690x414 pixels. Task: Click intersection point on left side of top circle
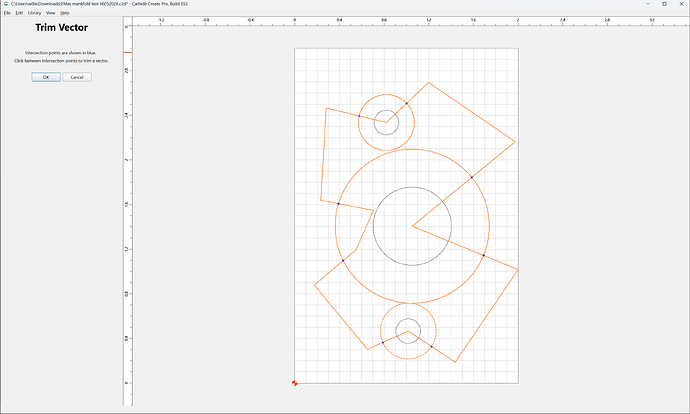[x=359, y=116]
